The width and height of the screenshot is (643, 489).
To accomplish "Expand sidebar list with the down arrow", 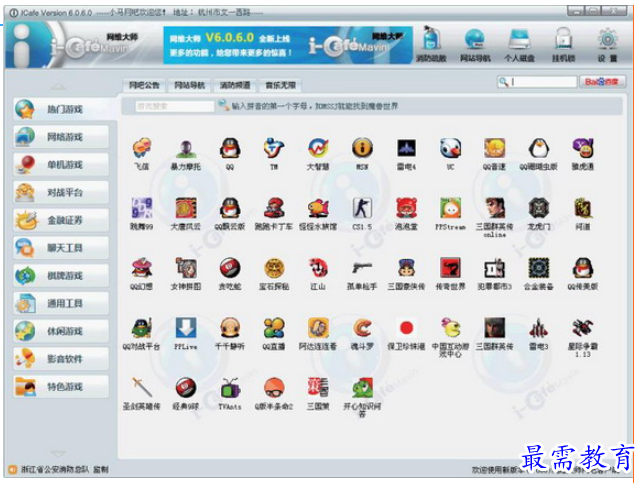I will coord(59,453).
